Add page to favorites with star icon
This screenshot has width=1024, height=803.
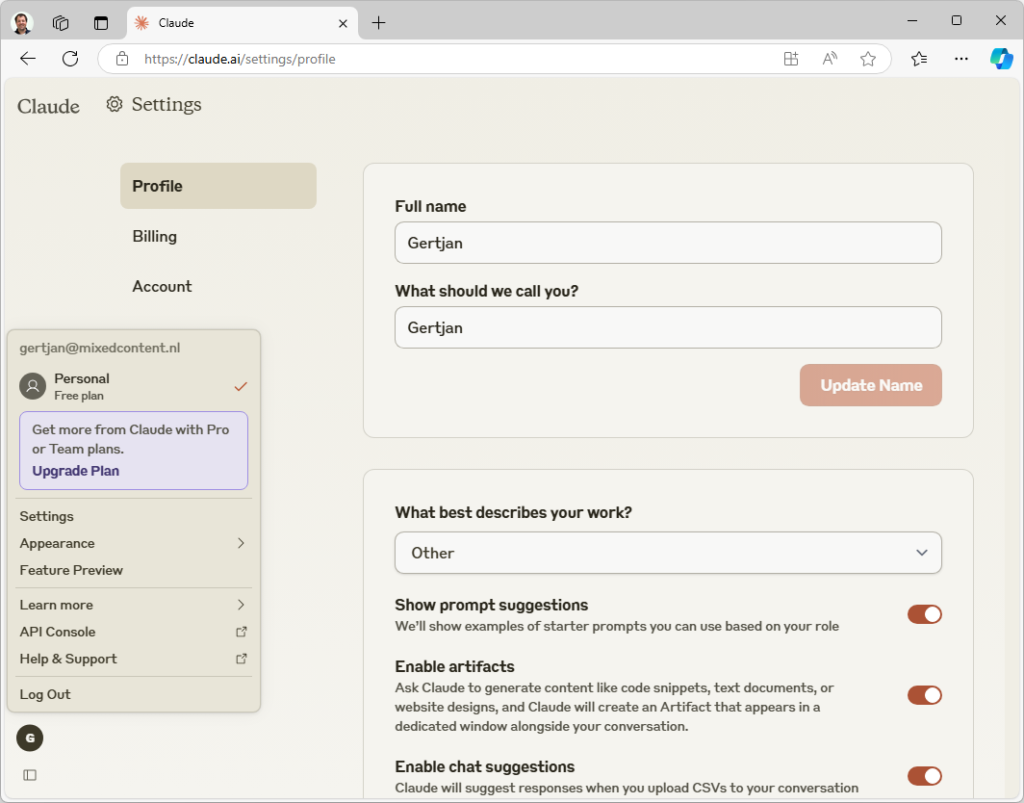tap(868, 59)
